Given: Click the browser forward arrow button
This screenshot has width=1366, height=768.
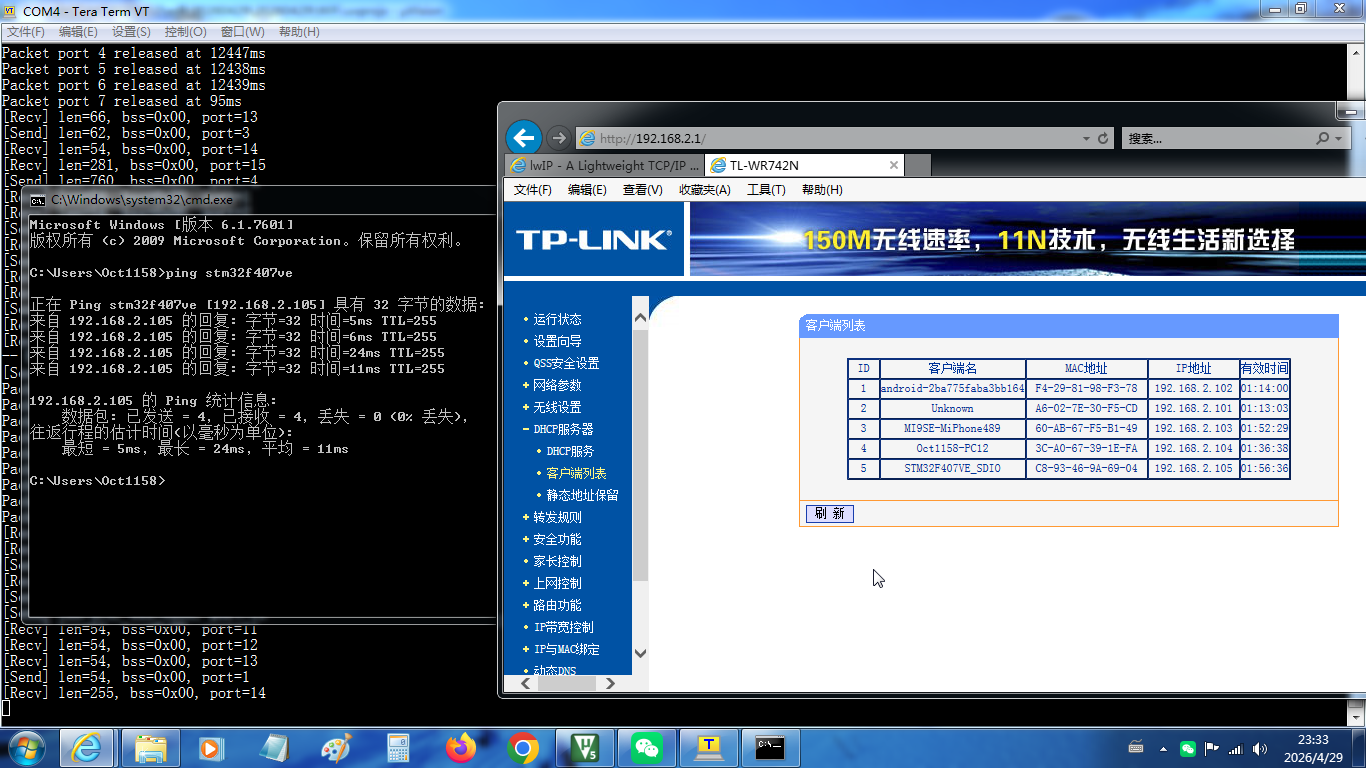Looking at the screenshot, I should [559, 138].
